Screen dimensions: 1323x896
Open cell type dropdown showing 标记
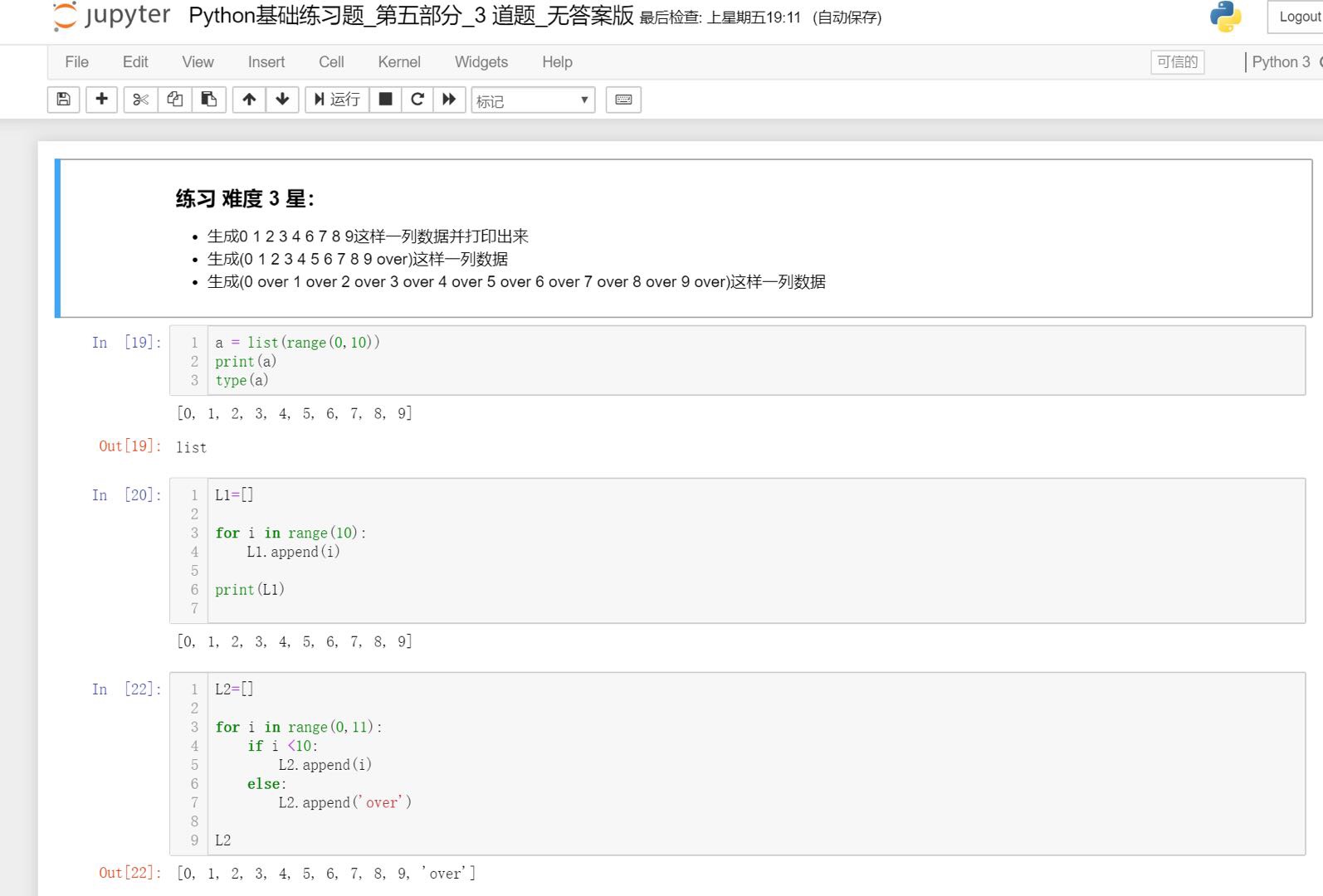click(533, 100)
